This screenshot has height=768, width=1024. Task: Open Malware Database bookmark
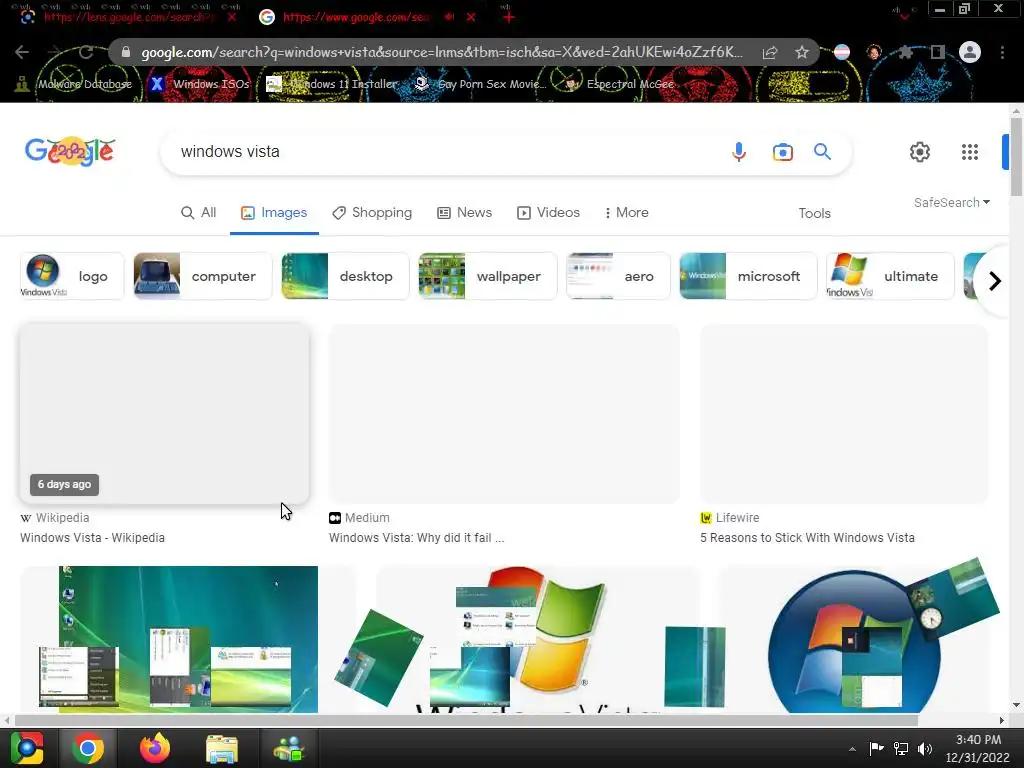(x=74, y=84)
